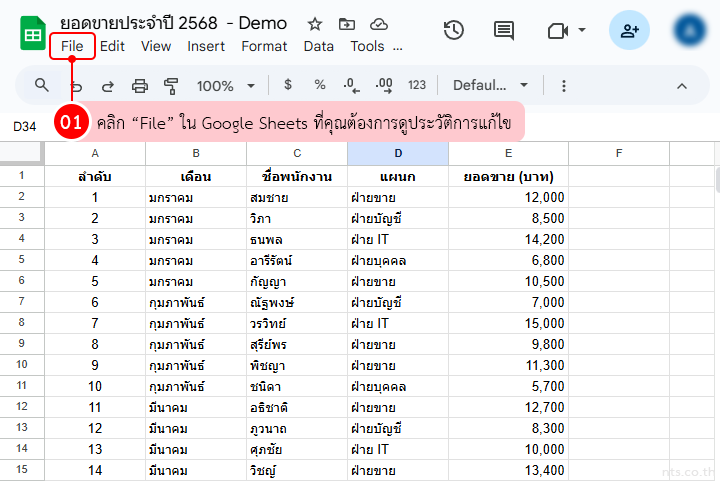Viewport: 720px width, 481px height.
Task: Click the move to folder icon
Action: 346,24
